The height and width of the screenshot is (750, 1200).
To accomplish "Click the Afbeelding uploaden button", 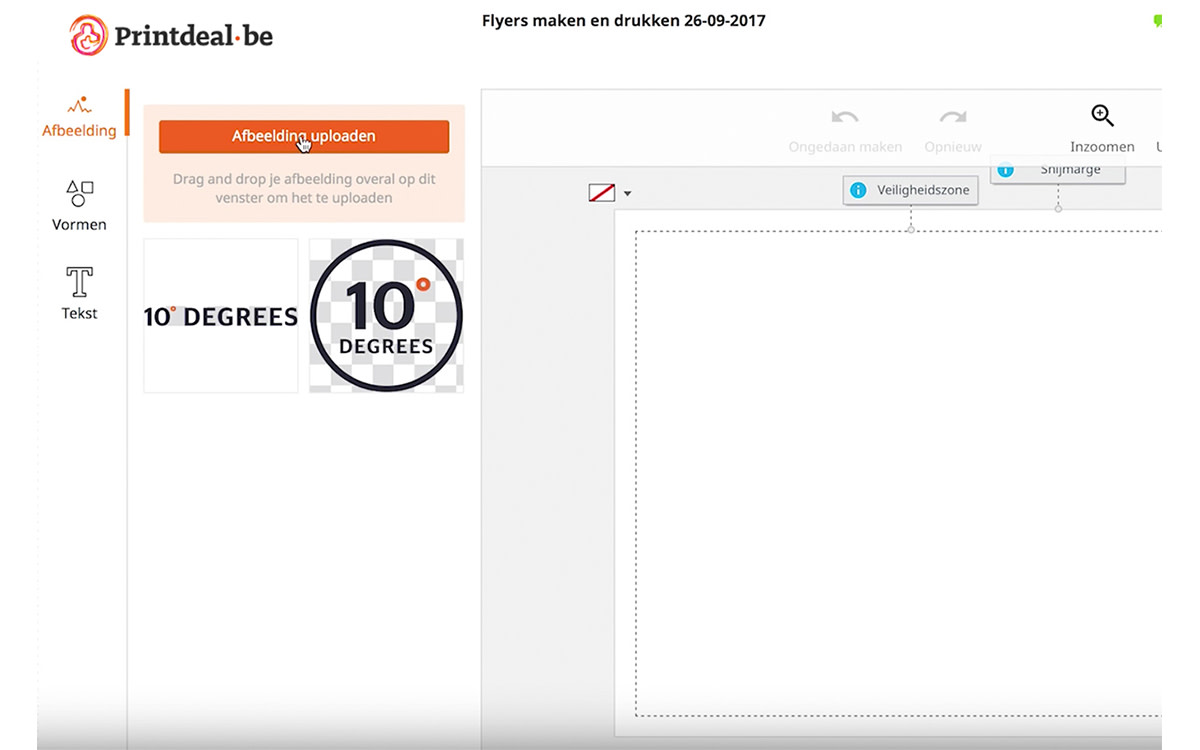I will pos(304,136).
